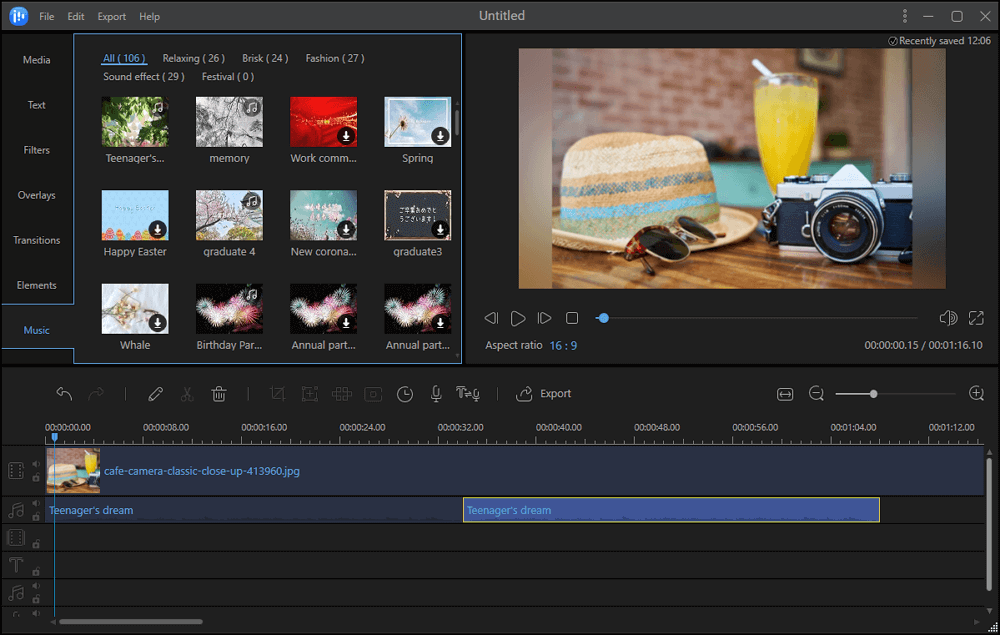
Task: Open the Music panel's Relaxing category
Action: pos(193,58)
